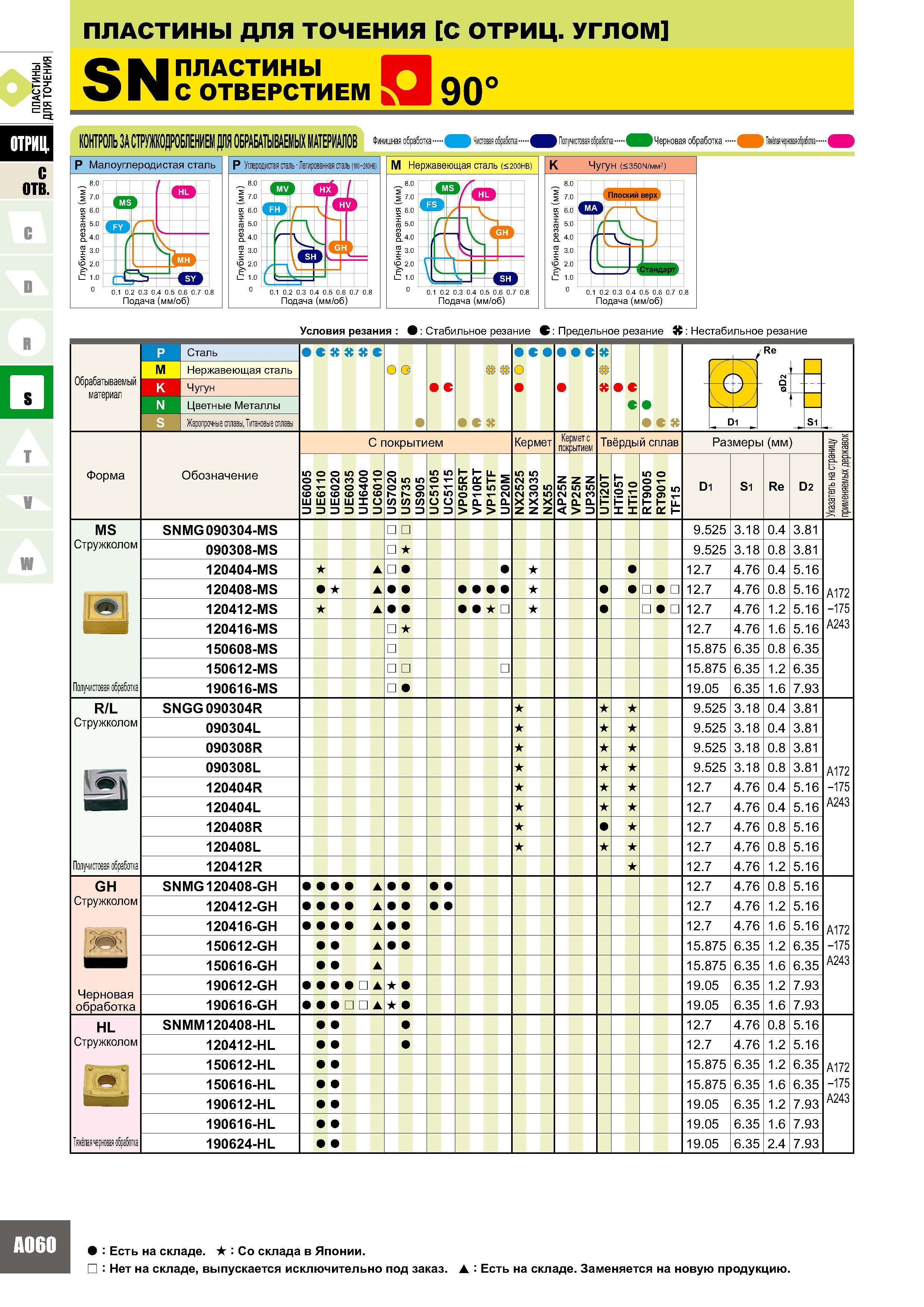Click the FS label in the 'Нержавеющая сталь' chart
Viewport: 924px width, 1307px height.
pyautogui.click(x=431, y=205)
